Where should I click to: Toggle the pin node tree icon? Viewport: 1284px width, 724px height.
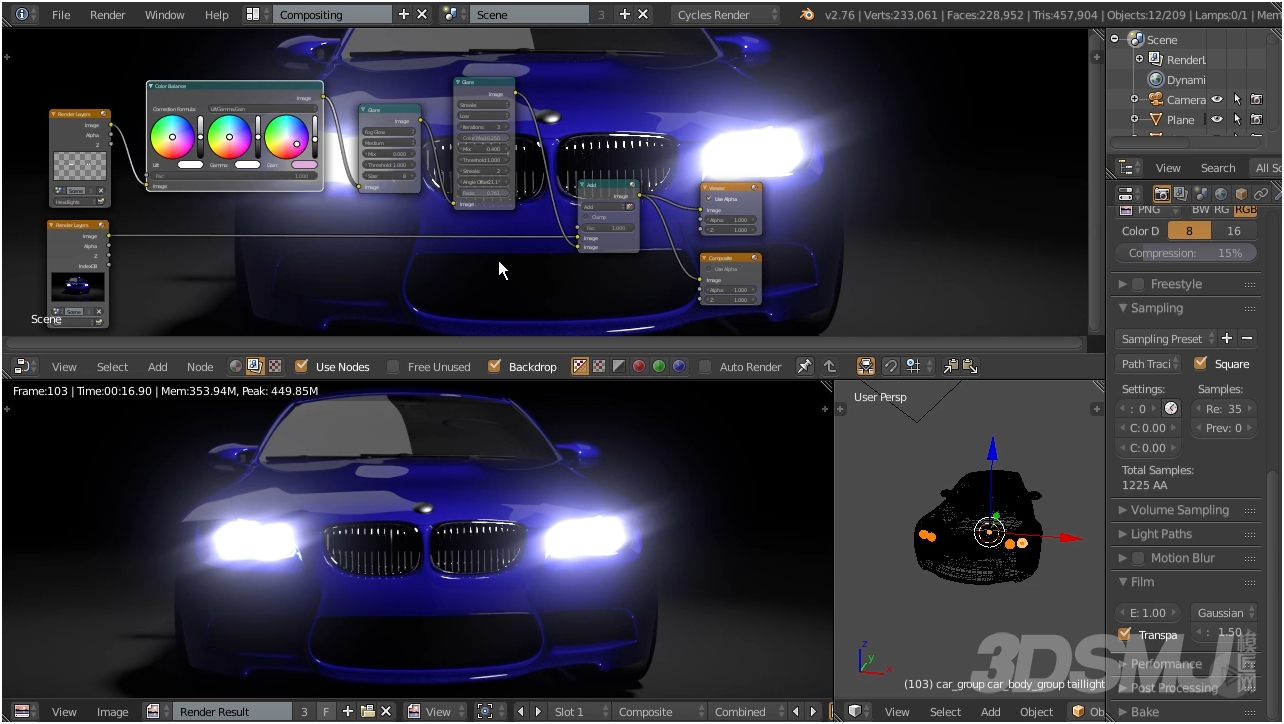(804, 367)
